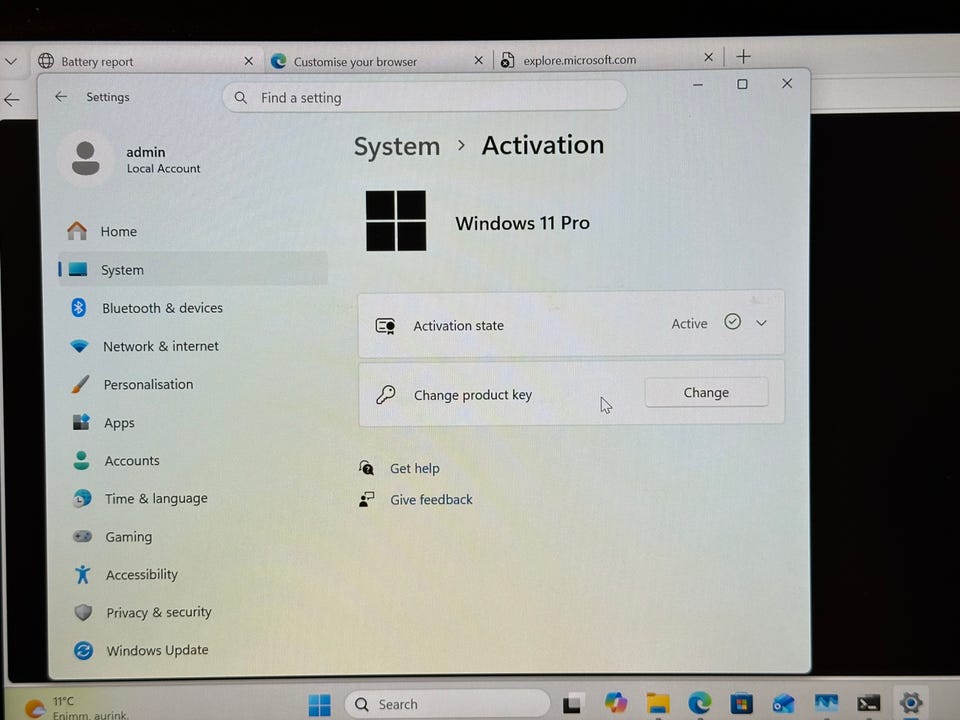Minimize the Settings window
The width and height of the screenshot is (960, 720).
(x=697, y=84)
